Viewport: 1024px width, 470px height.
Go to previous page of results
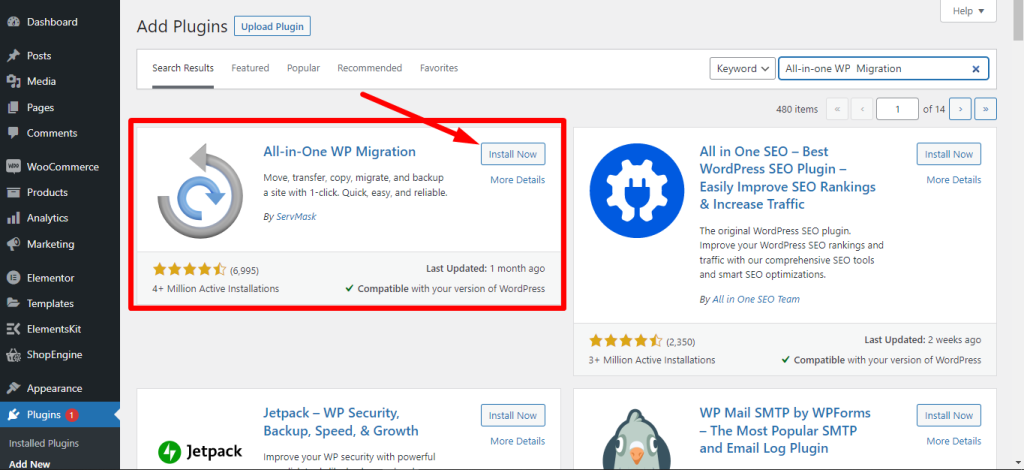click(863, 109)
